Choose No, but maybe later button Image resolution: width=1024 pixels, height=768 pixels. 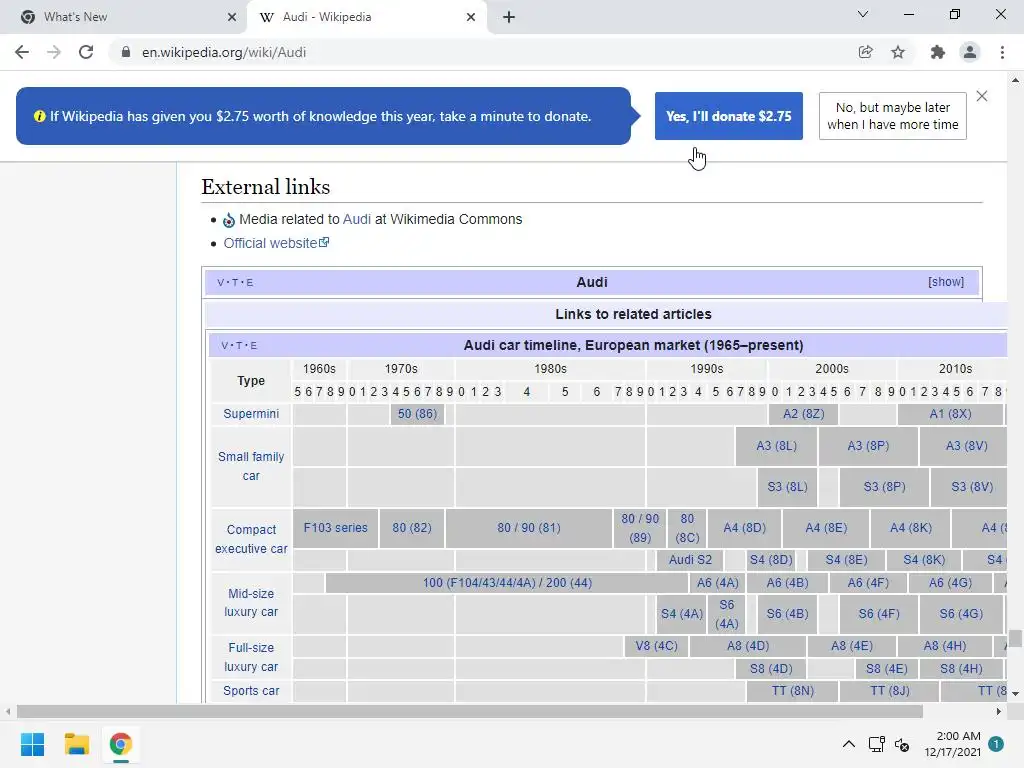click(893, 116)
